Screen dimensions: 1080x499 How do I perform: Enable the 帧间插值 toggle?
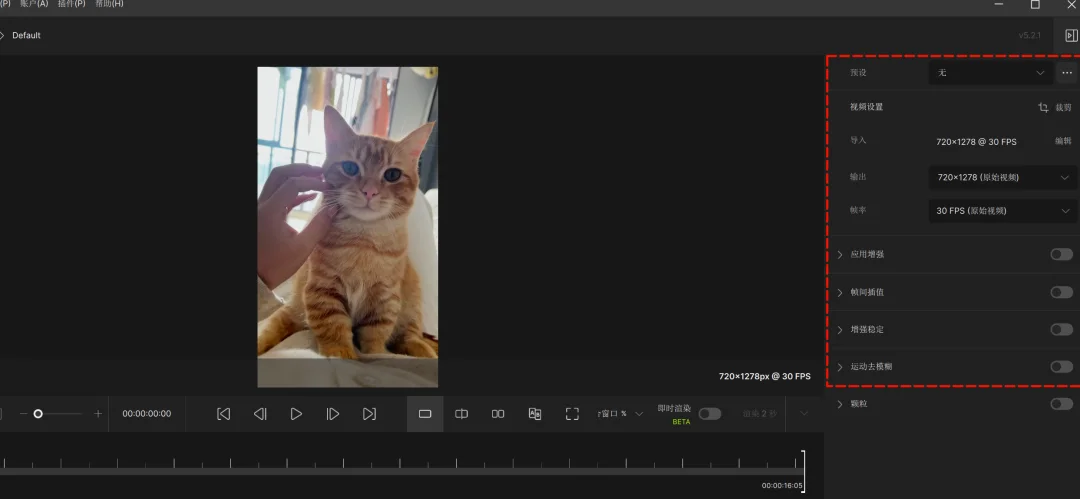pos(1061,292)
